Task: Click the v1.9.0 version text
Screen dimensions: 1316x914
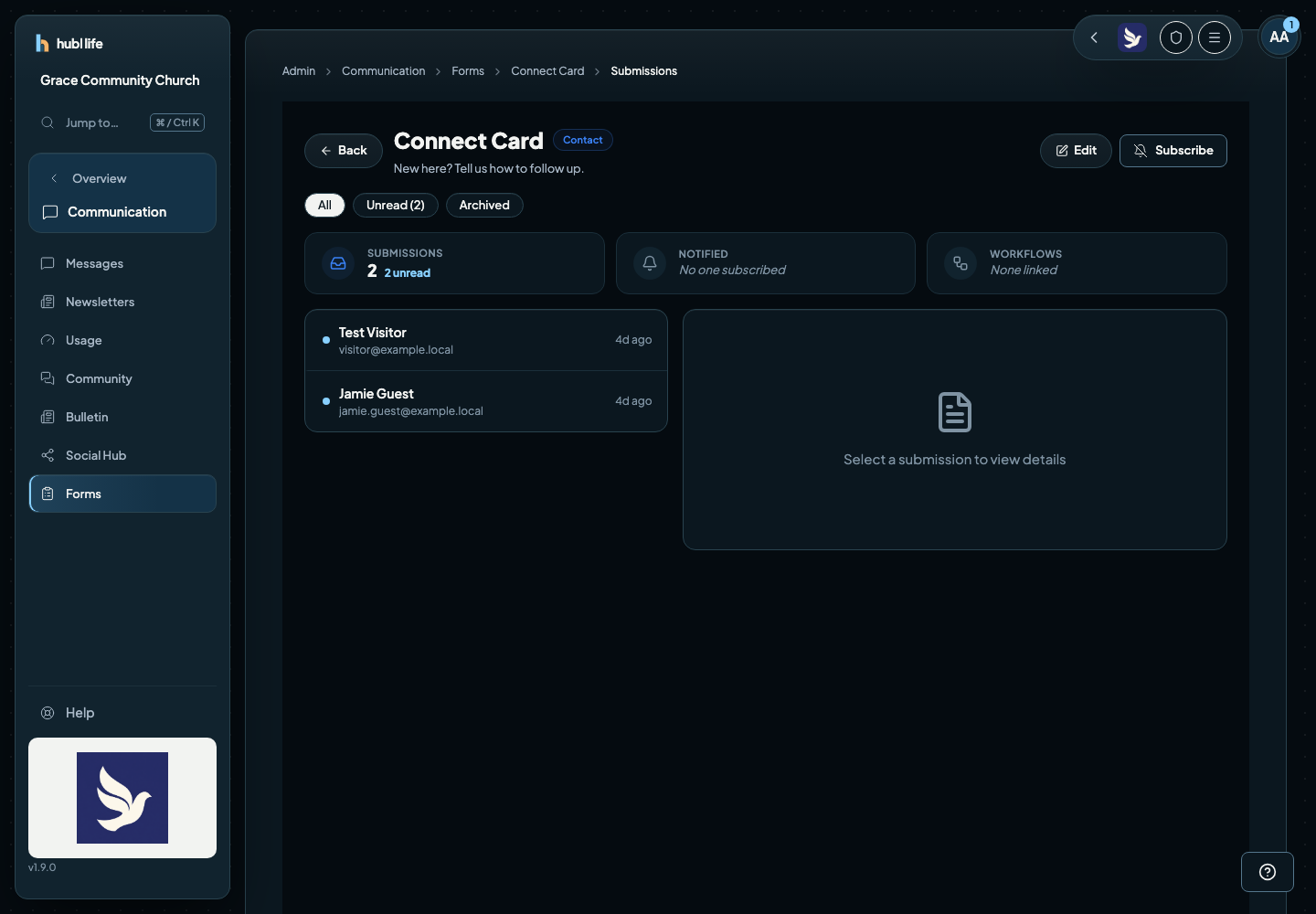Action: pos(42,867)
